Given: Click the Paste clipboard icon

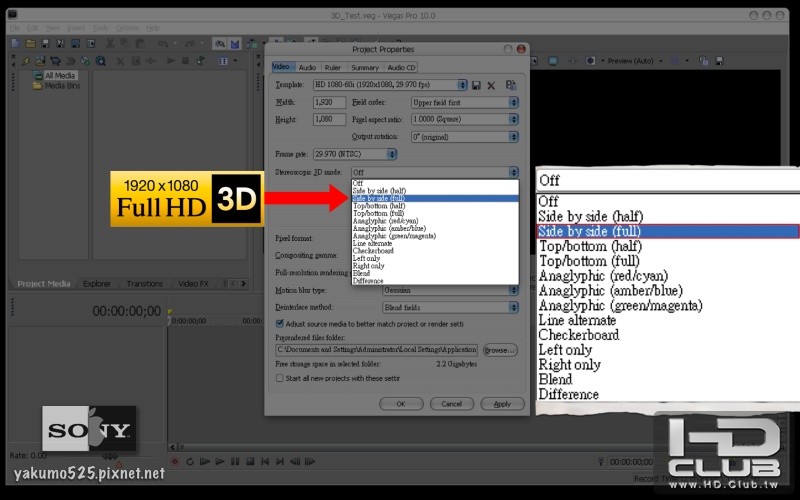Looking at the screenshot, I should 140,44.
